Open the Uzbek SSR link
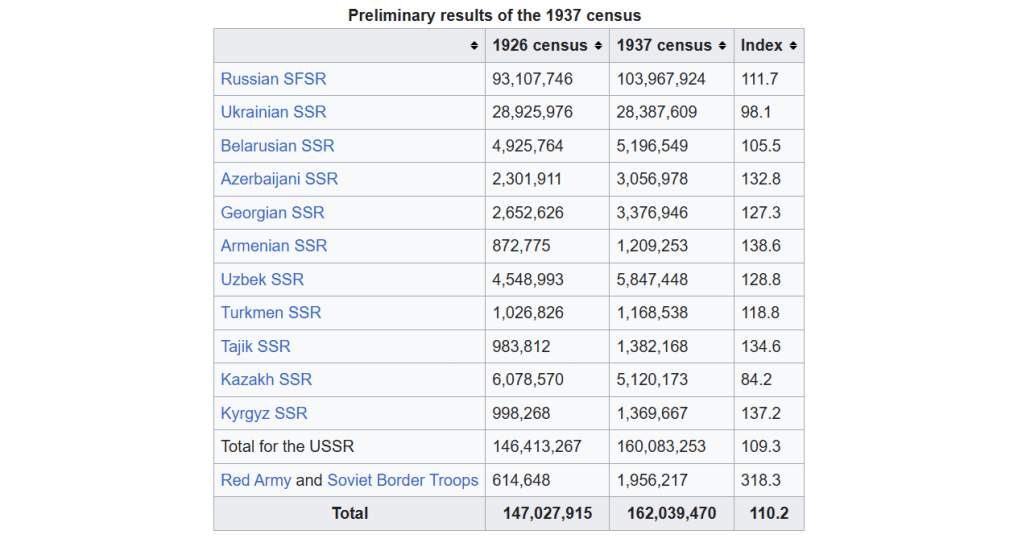This screenshot has width=1022, height=543. 262,280
